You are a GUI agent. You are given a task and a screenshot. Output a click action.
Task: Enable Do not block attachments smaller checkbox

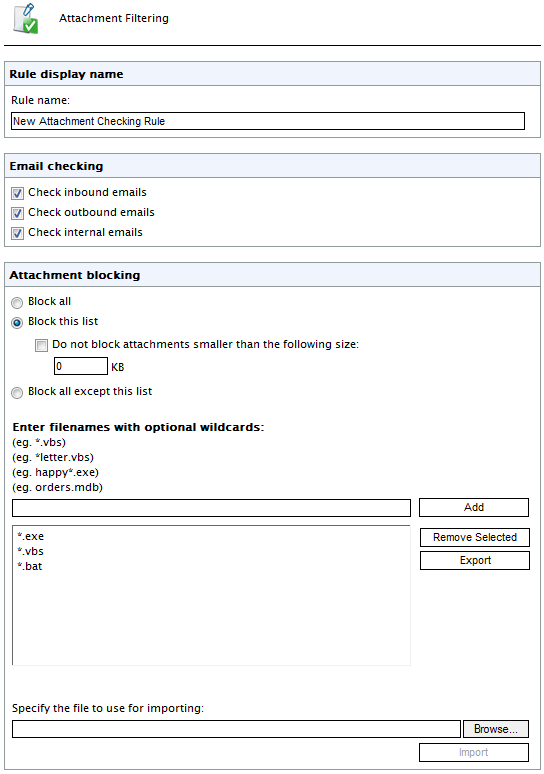click(x=41, y=345)
